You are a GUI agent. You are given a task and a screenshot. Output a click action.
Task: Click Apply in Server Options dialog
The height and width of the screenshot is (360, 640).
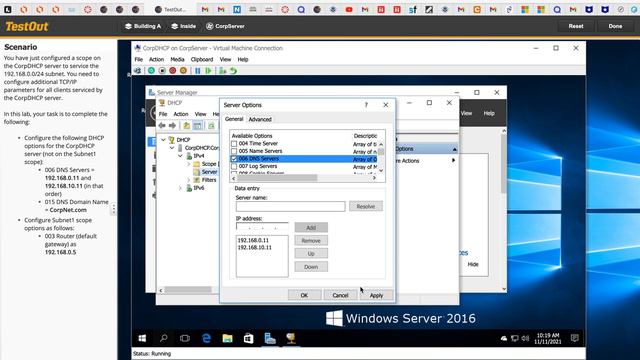(376, 295)
